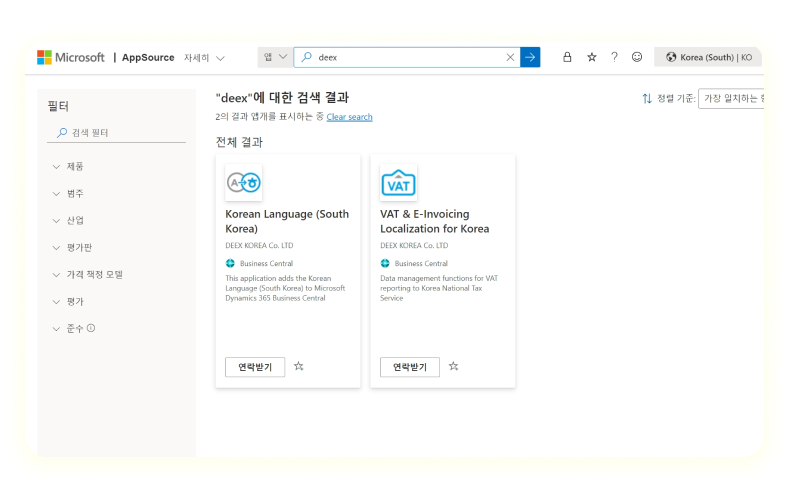790x500 pixels.
Task: Click the deex search input field
Action: (x=408, y=57)
